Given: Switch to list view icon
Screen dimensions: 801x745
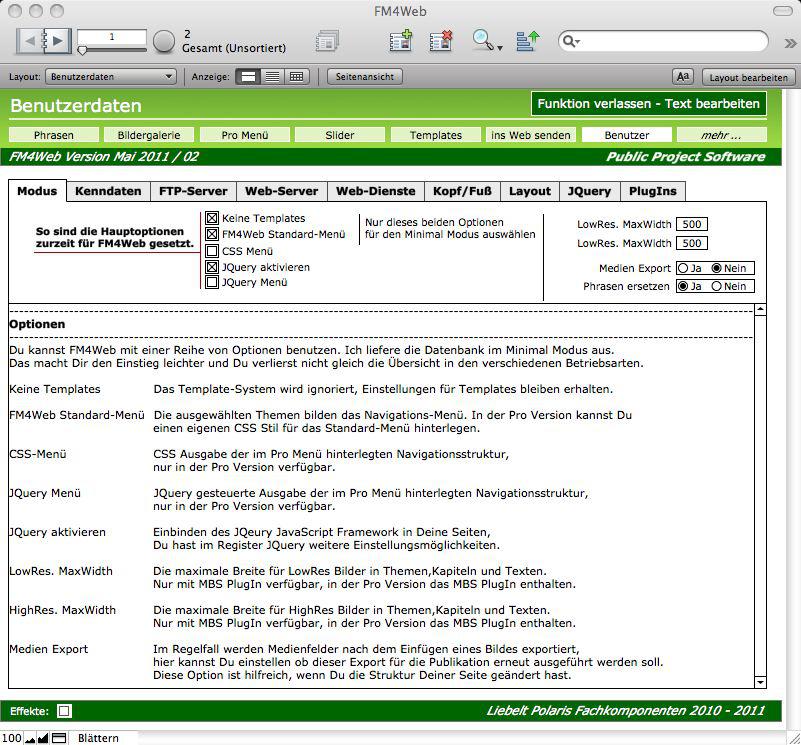Looking at the screenshot, I should [x=272, y=77].
